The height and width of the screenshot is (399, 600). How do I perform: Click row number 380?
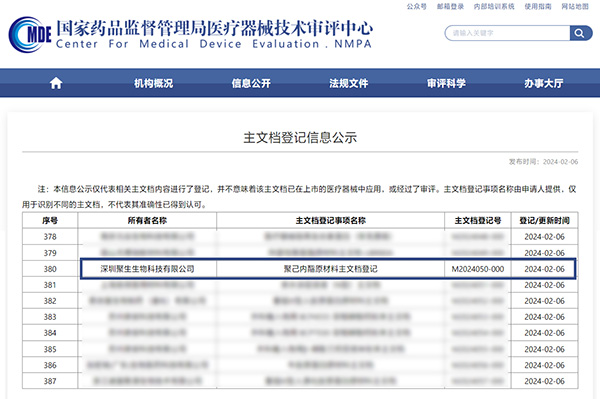[50, 269]
